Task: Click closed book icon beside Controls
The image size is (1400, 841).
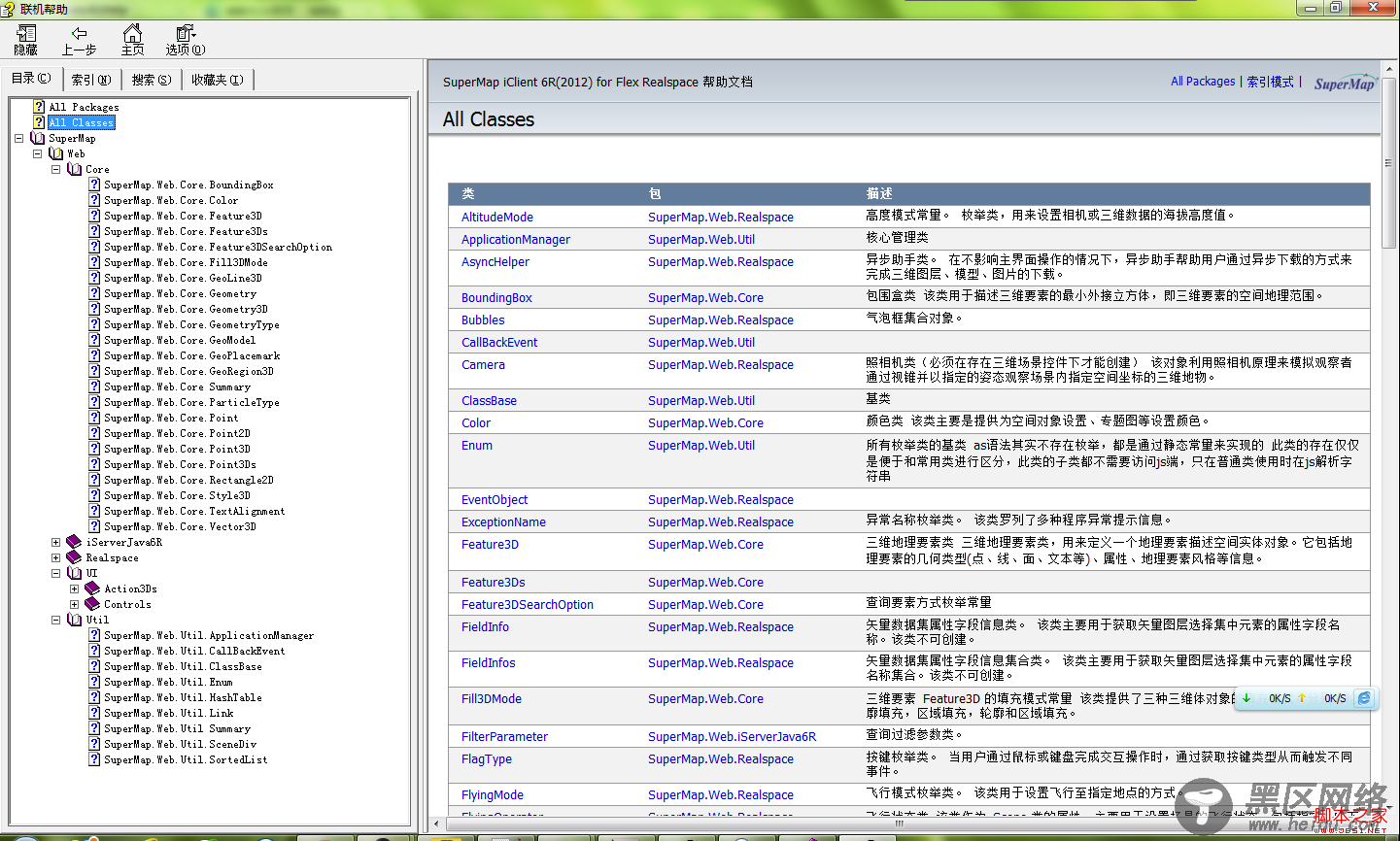Action: coord(93,604)
